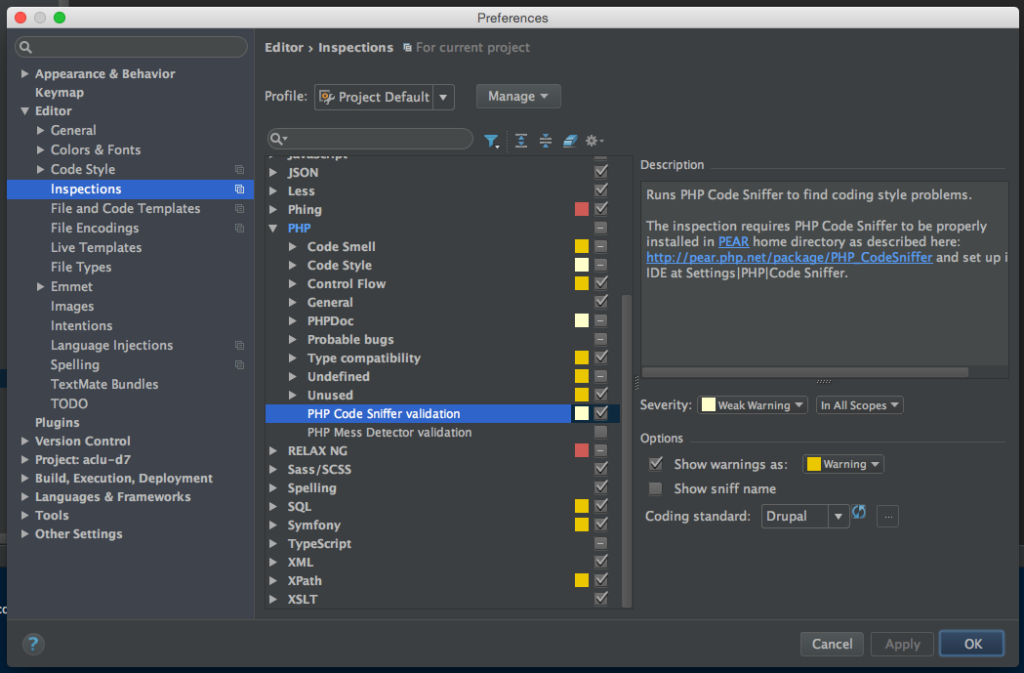Click the eraser reset-to-empty icon
This screenshot has width=1024, height=673.
570,141
